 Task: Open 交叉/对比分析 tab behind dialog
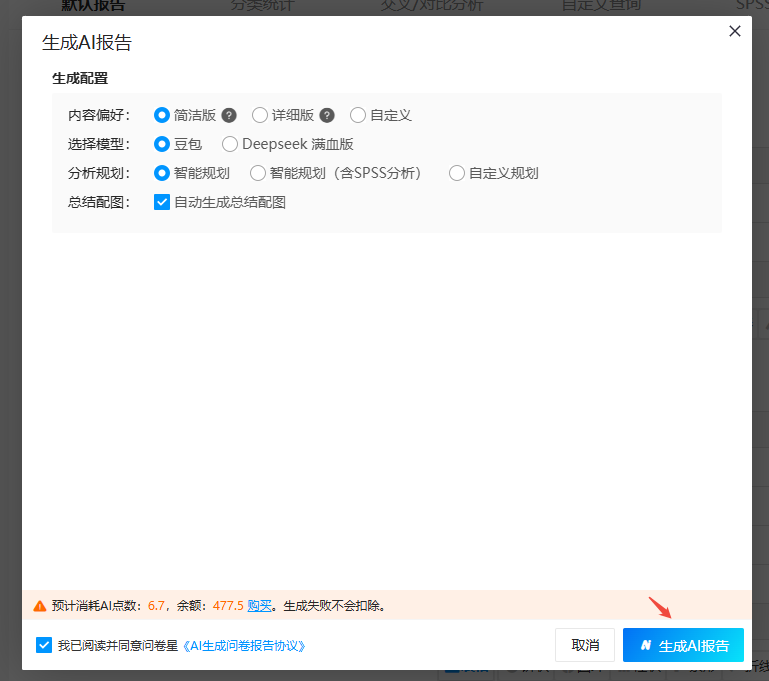pos(432,6)
